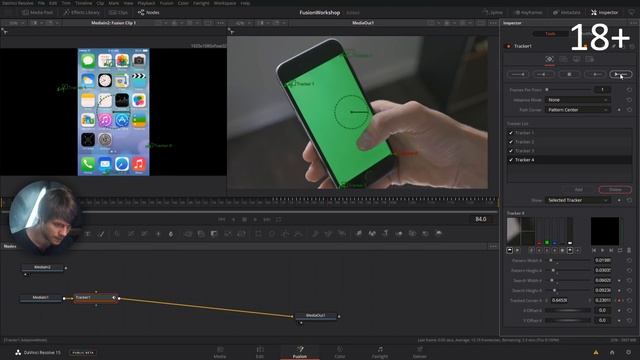Open the Workspace menu
The width and height of the screenshot is (640, 360).
click(225, 3)
